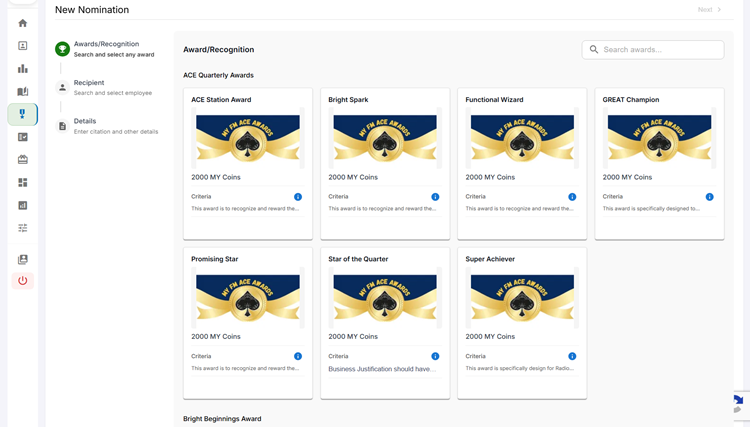Select the award medal sidebar icon
The width and height of the screenshot is (750, 427).
[22, 114]
